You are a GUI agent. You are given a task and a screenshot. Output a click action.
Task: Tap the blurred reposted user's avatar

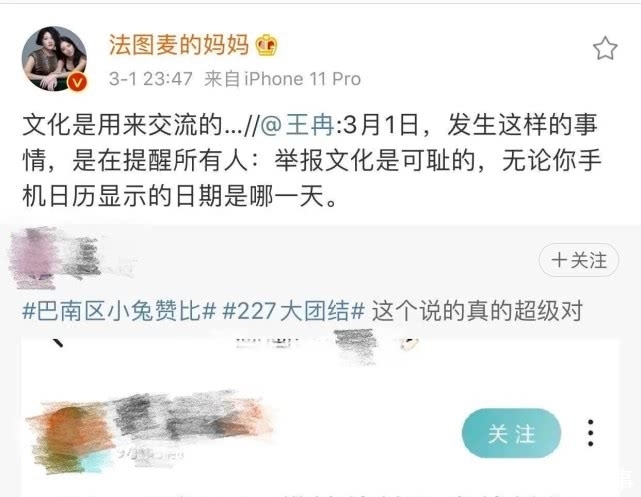point(33,258)
